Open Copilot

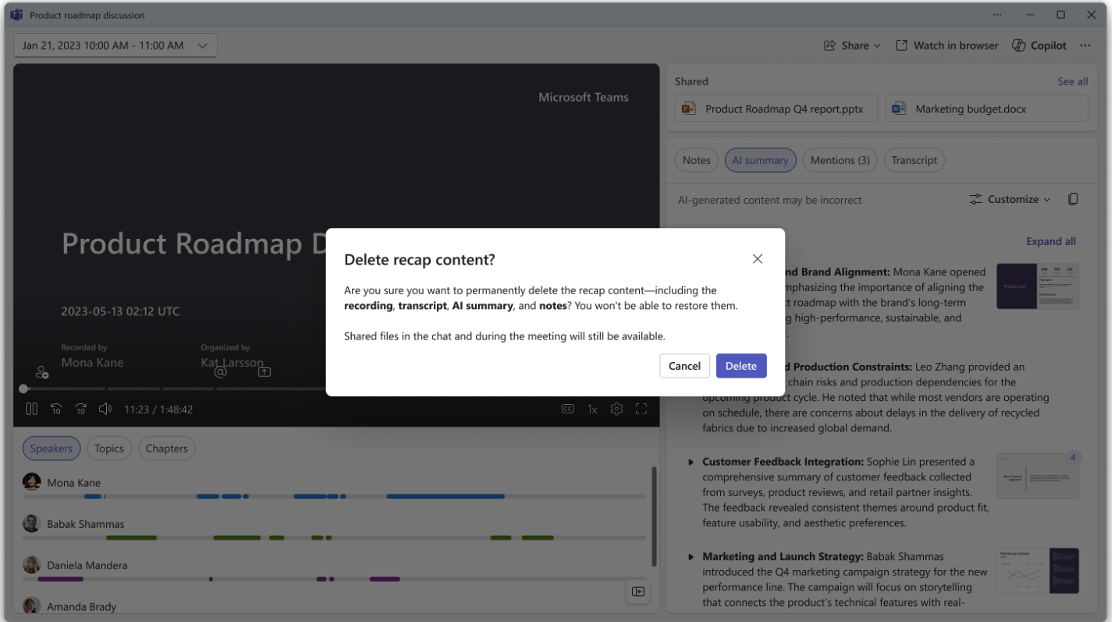click(x=1039, y=45)
